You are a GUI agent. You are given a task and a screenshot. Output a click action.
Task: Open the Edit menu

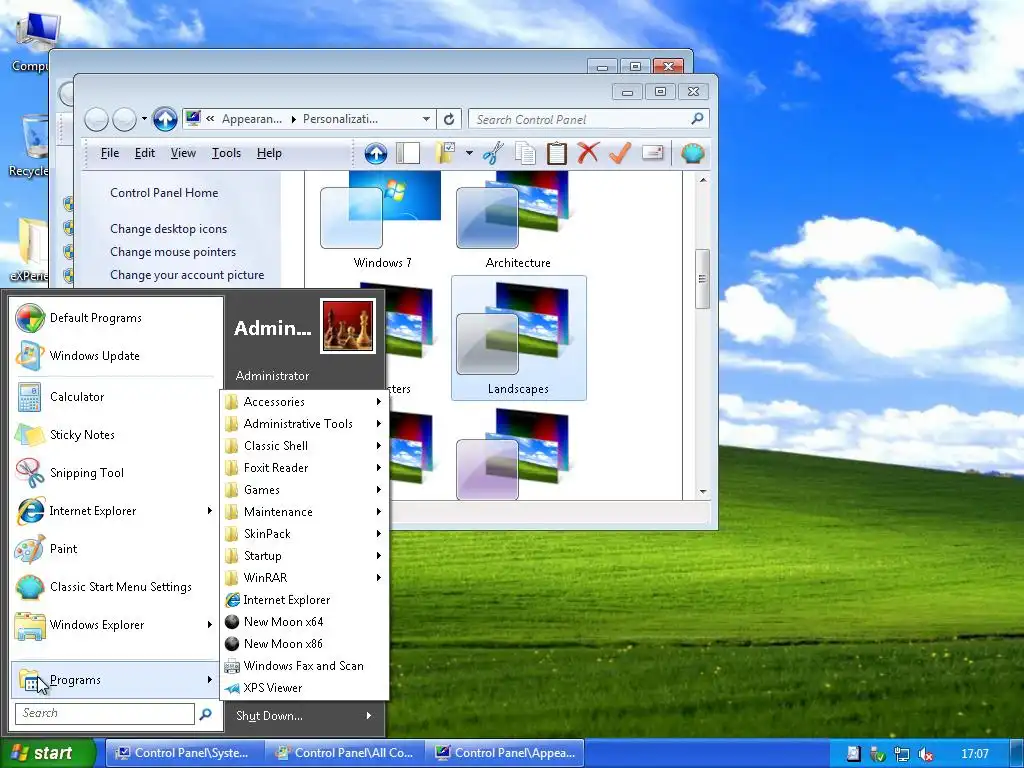click(x=144, y=153)
